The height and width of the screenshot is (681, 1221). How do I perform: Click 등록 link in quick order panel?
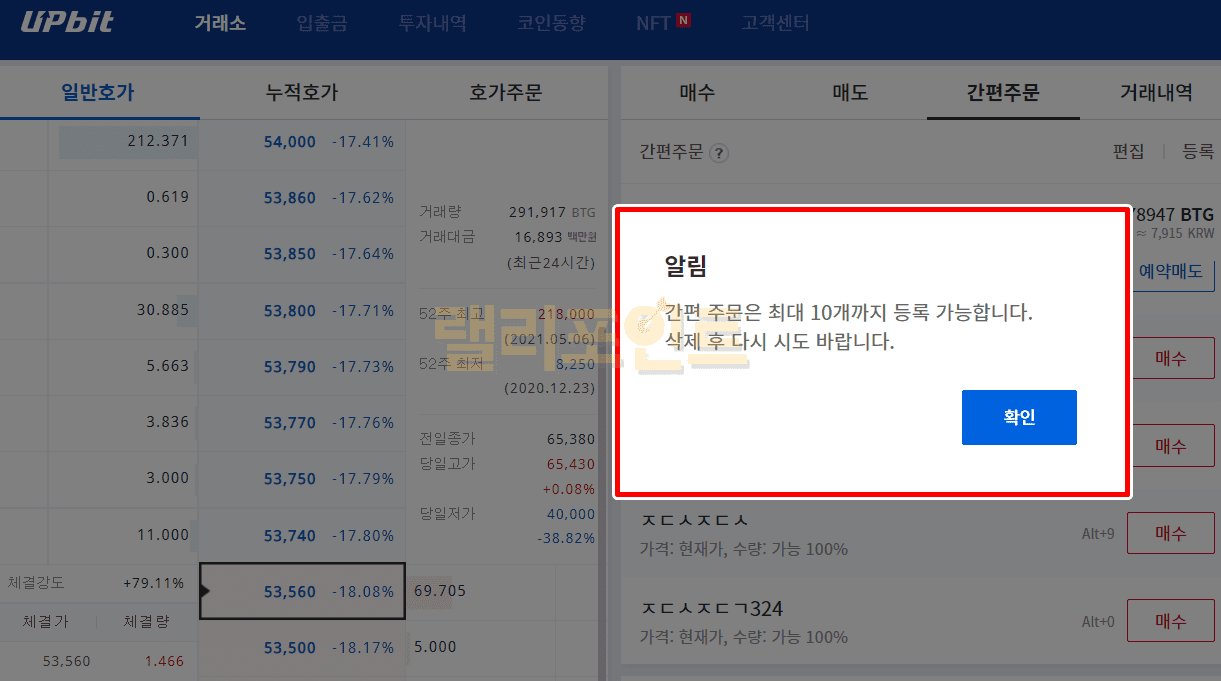click(1197, 152)
